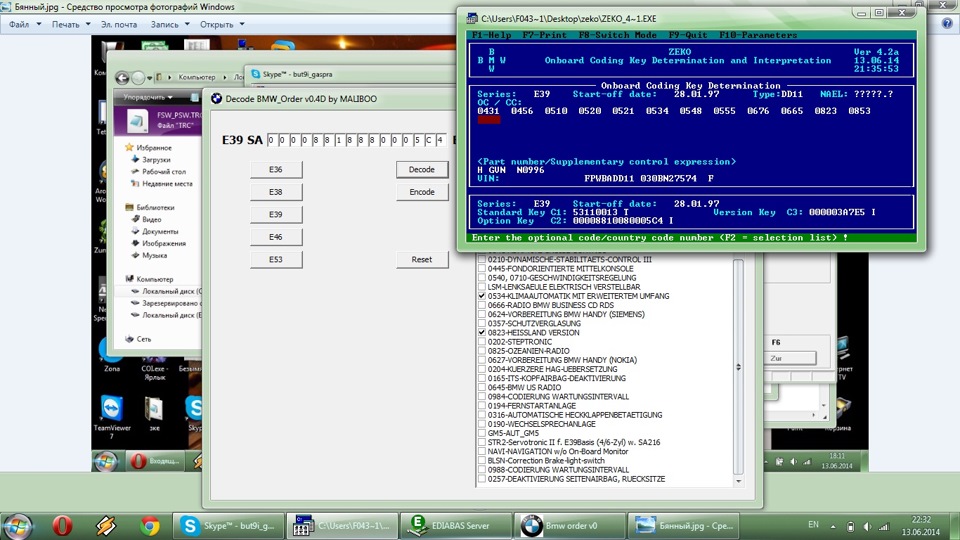Select Документы in the pictured Explorer tree
This screenshot has height=540, width=960.
click(160, 231)
